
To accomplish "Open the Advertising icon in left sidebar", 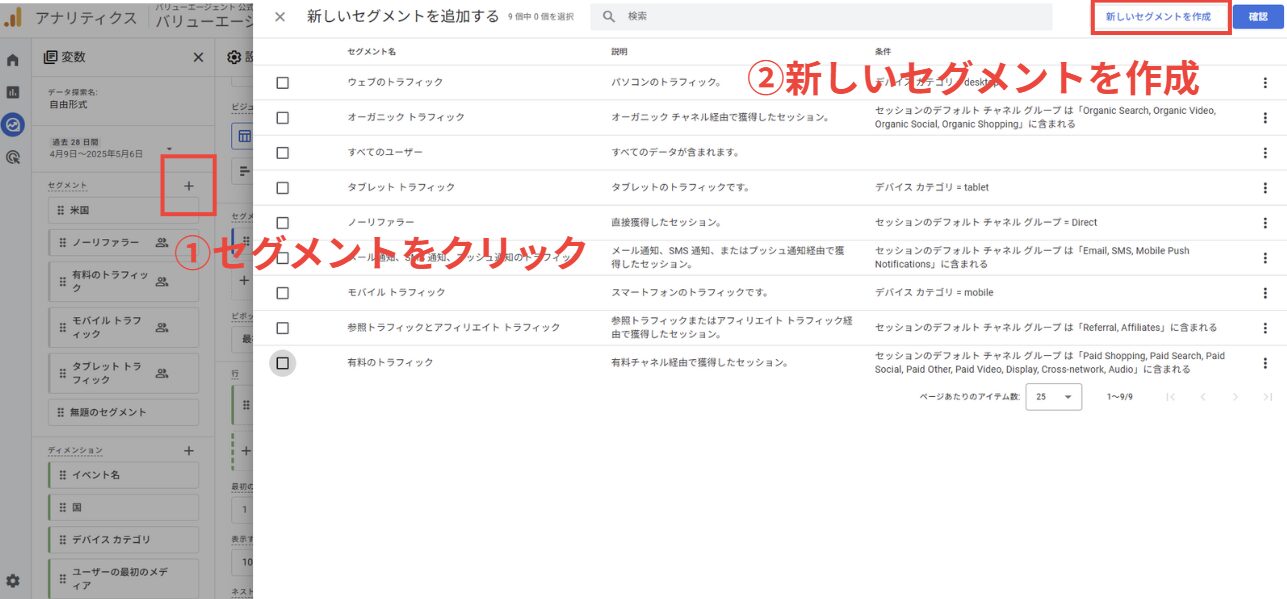I will coord(13,157).
